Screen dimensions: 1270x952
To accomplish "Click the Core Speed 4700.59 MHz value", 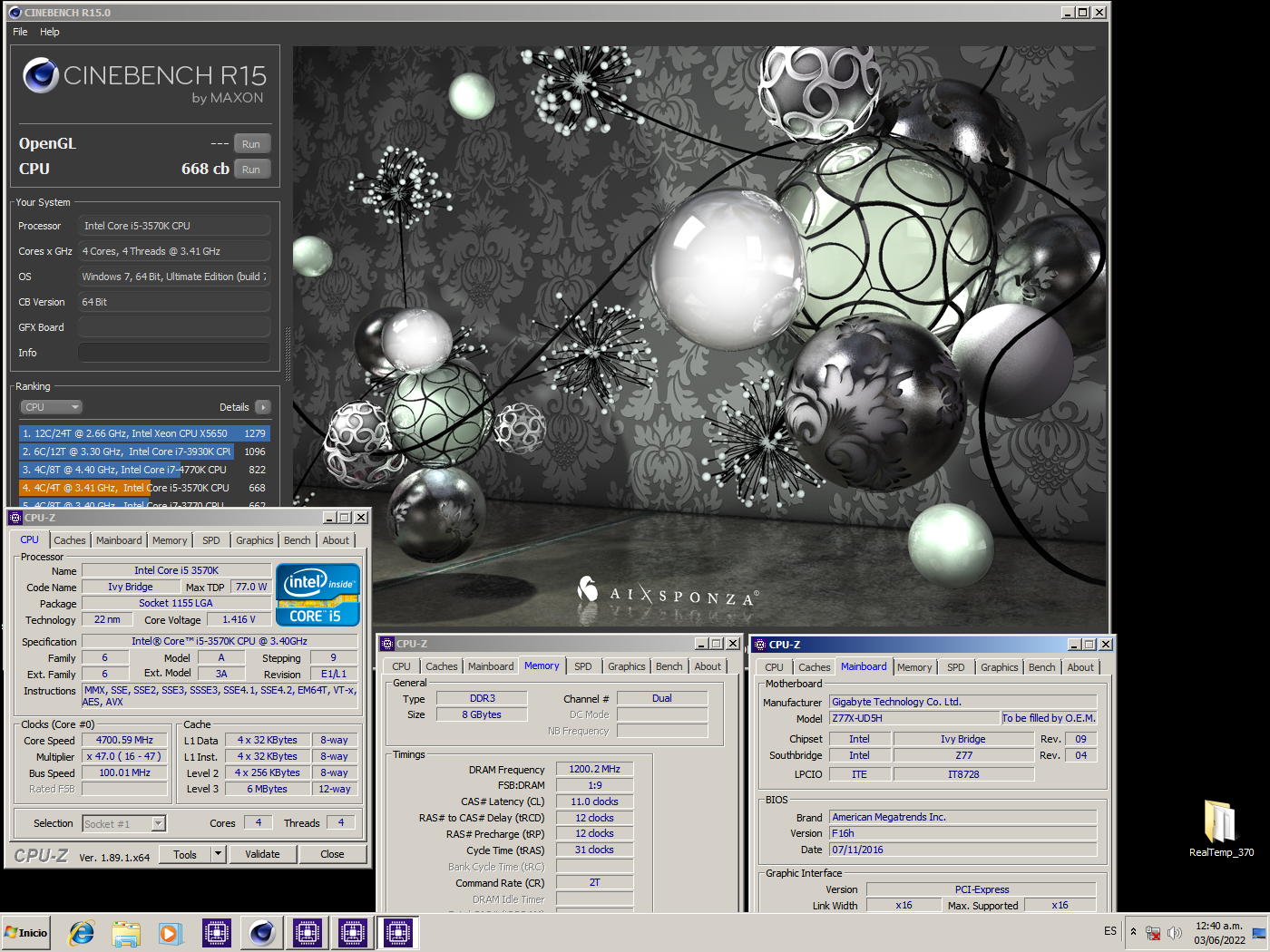I will 124,740.
